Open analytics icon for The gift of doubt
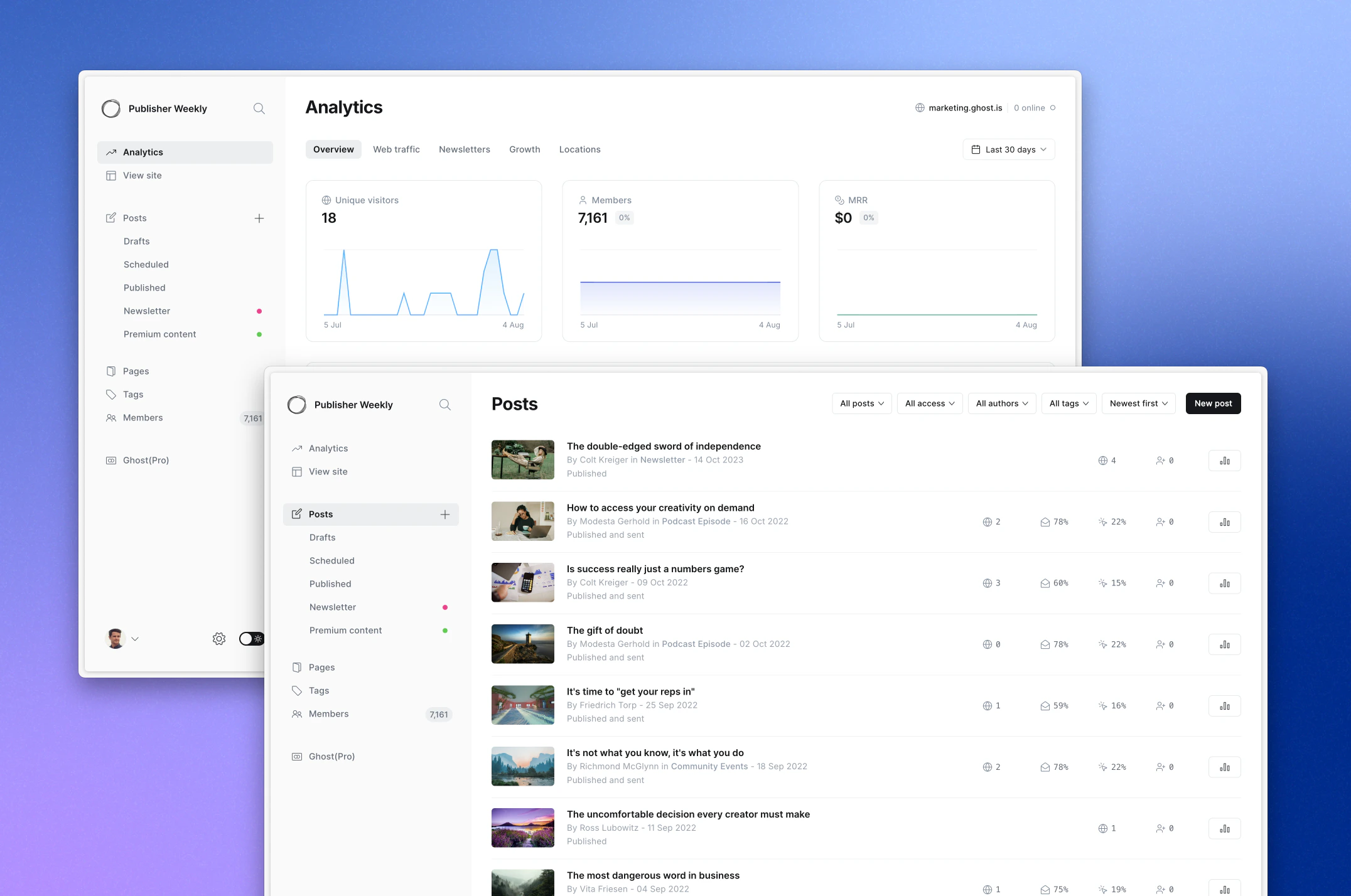The width and height of the screenshot is (1351, 896). [x=1224, y=644]
